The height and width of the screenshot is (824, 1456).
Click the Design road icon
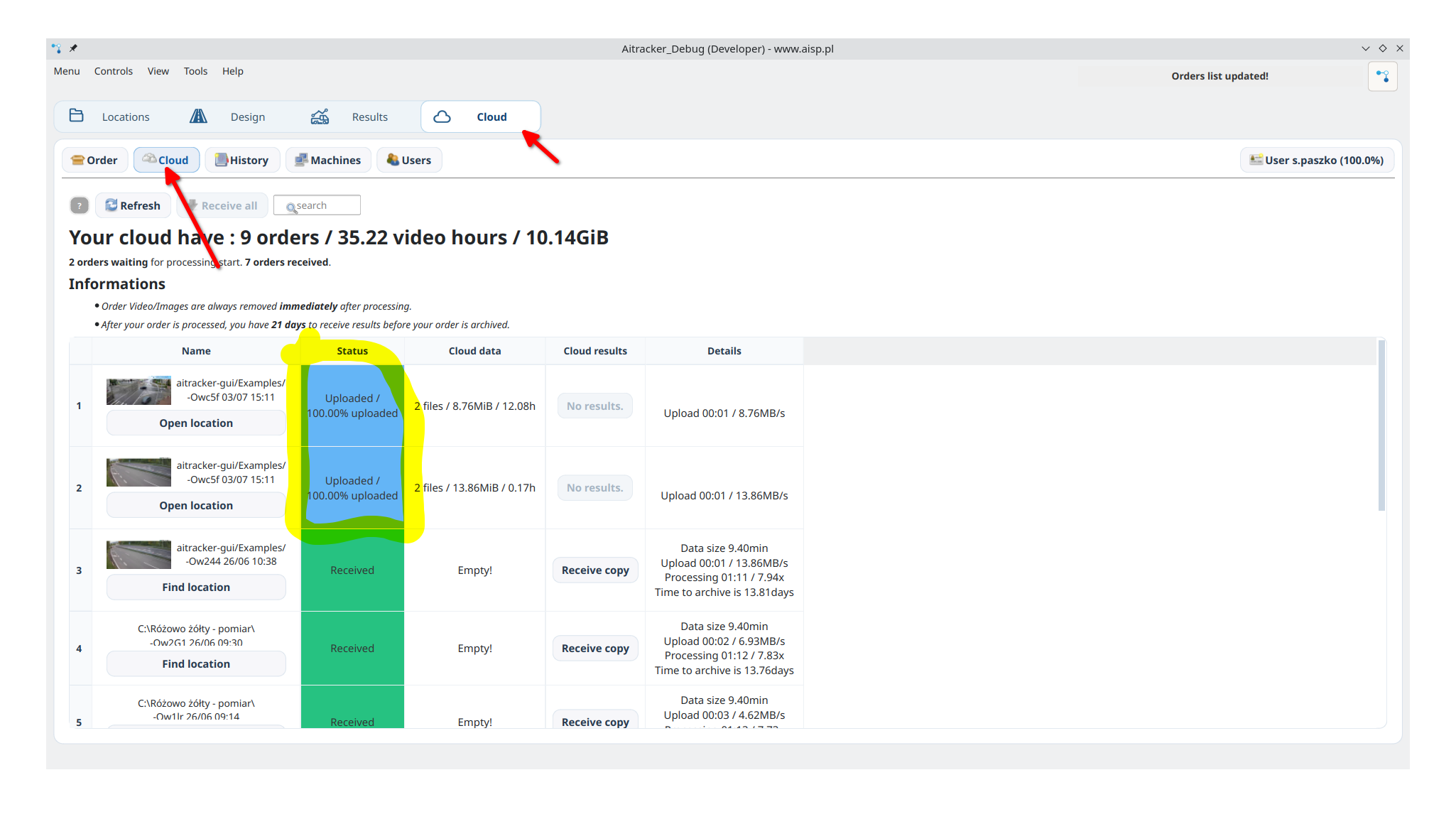click(x=198, y=116)
